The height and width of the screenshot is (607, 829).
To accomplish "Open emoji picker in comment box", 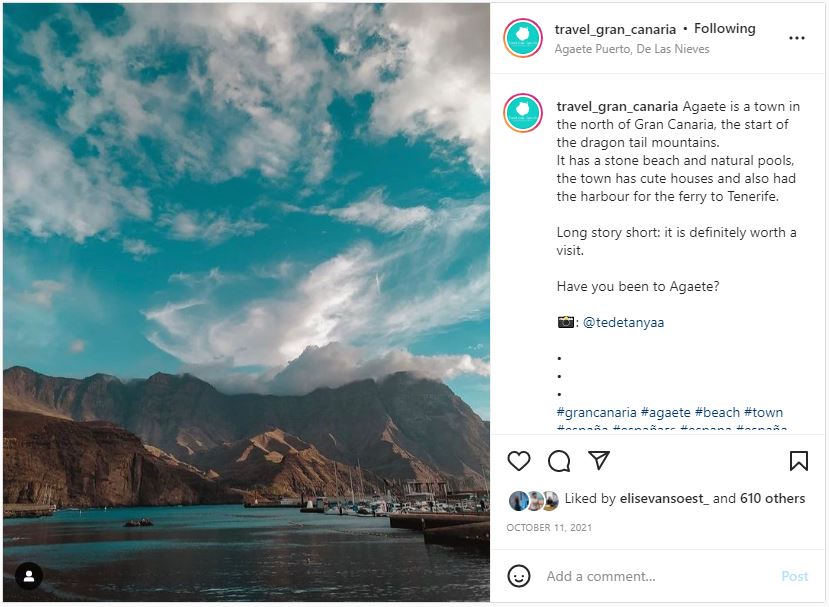I will pyautogui.click(x=519, y=576).
